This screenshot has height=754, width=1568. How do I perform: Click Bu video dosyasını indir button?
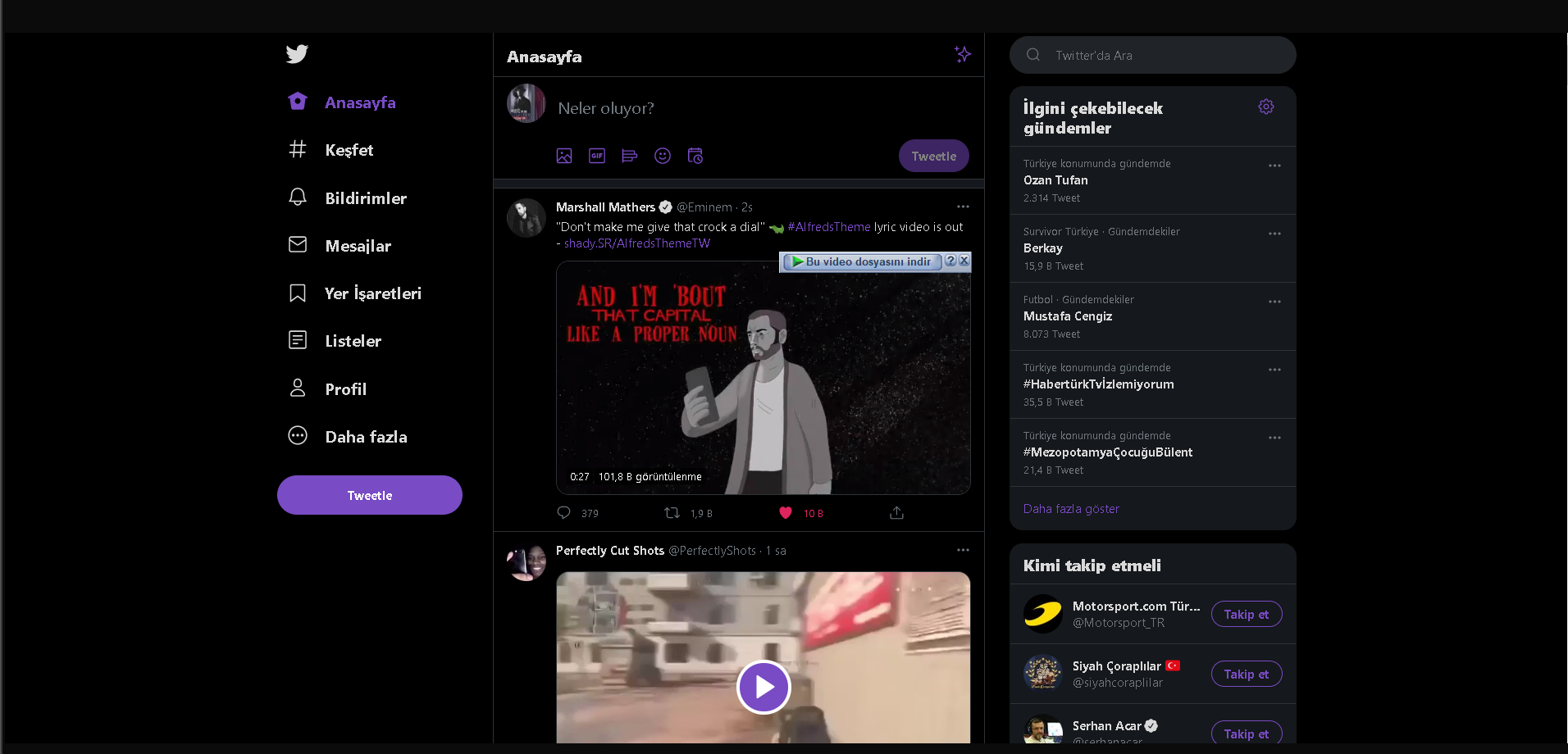pos(862,261)
